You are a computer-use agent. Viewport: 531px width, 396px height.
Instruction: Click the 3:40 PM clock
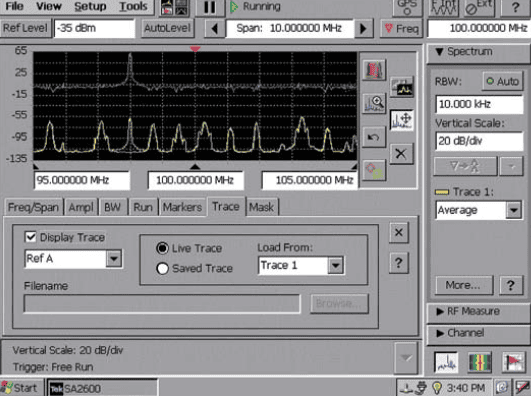466,388
